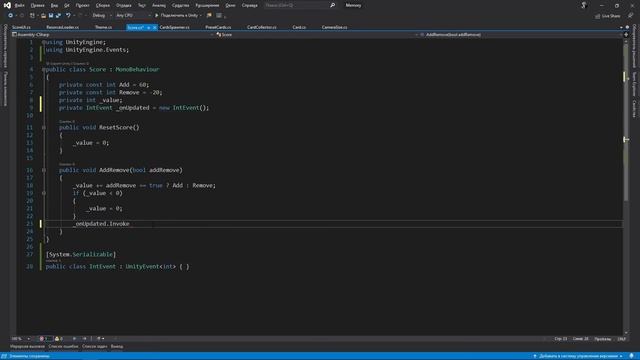Switch to the CardCollector.cs tab
Screen dimensions: 640x360
click(x=262, y=27)
